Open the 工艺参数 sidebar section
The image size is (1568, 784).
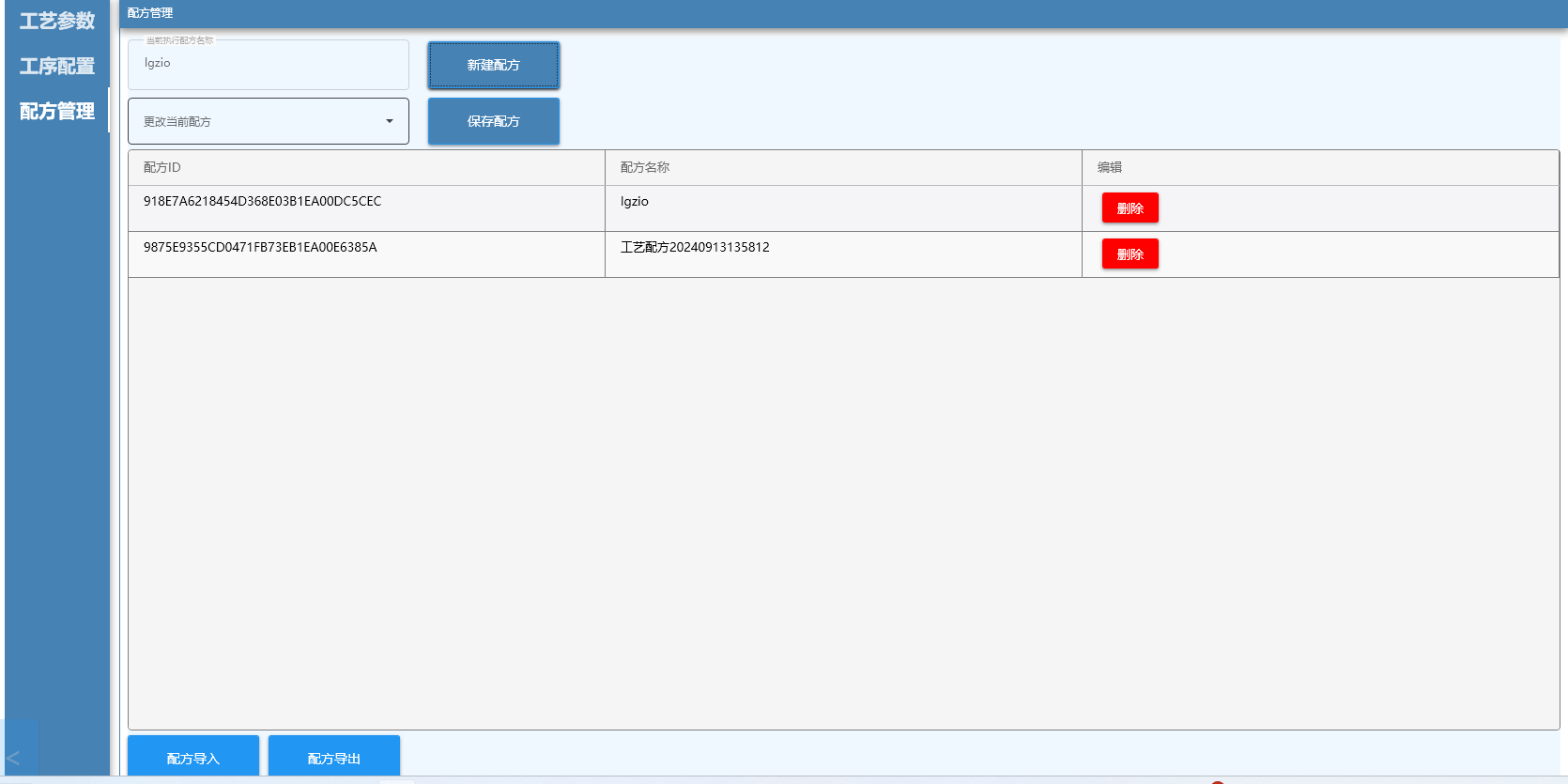[57, 21]
